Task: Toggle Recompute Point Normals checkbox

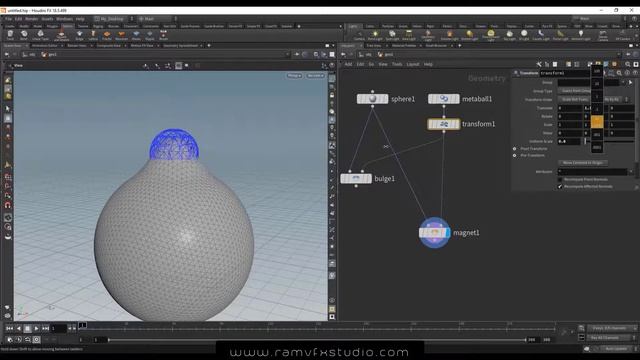Action: coord(560,179)
